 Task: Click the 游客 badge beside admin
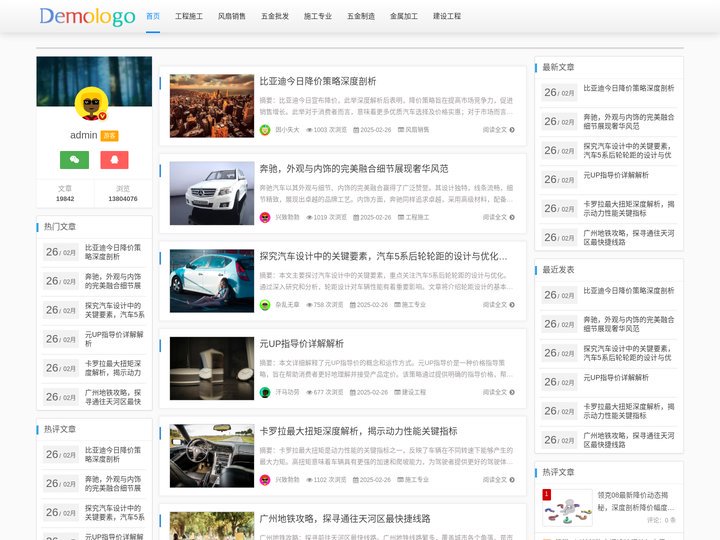(x=110, y=136)
